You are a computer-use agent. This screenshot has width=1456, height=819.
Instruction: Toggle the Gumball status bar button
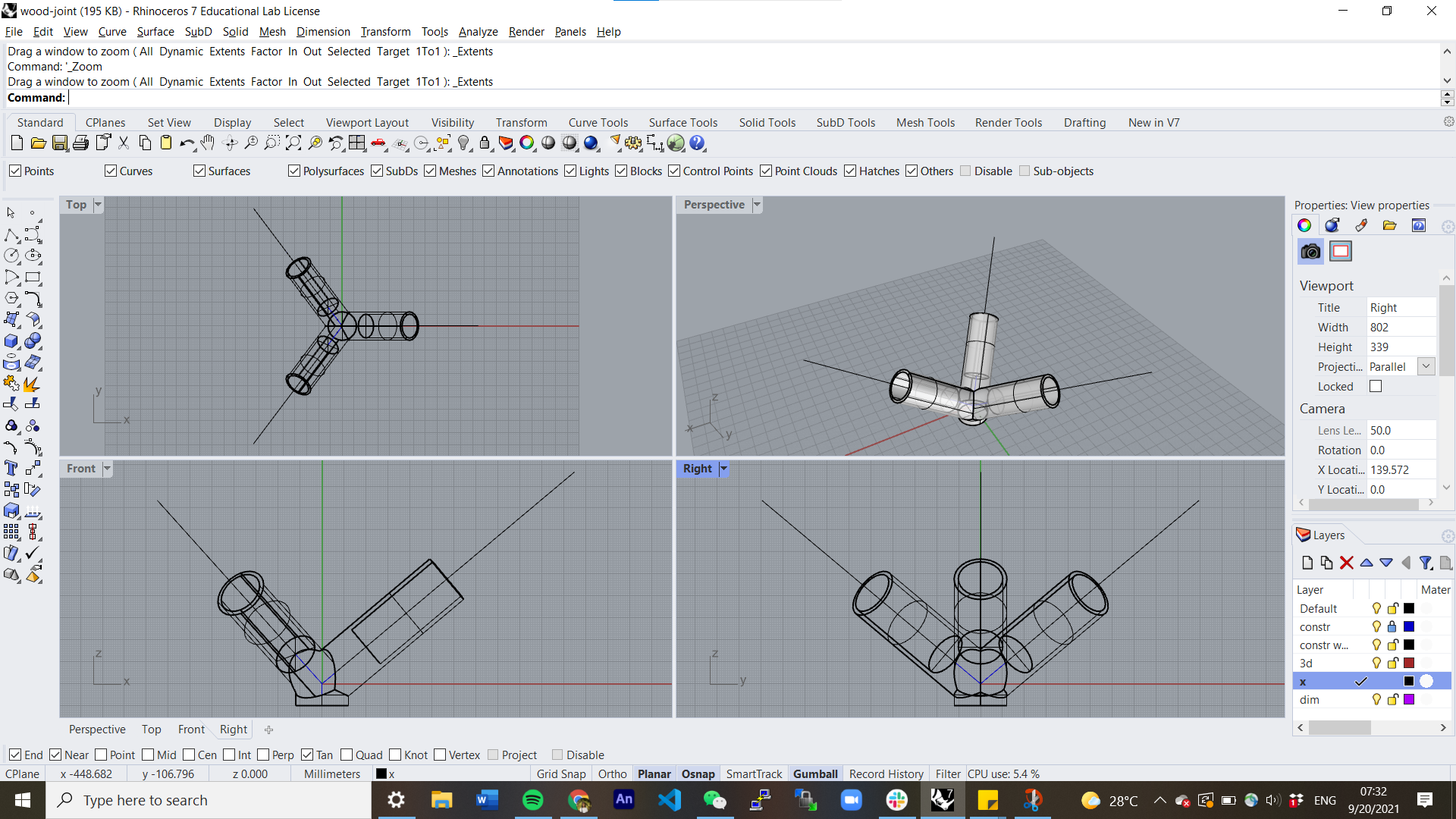[815, 774]
